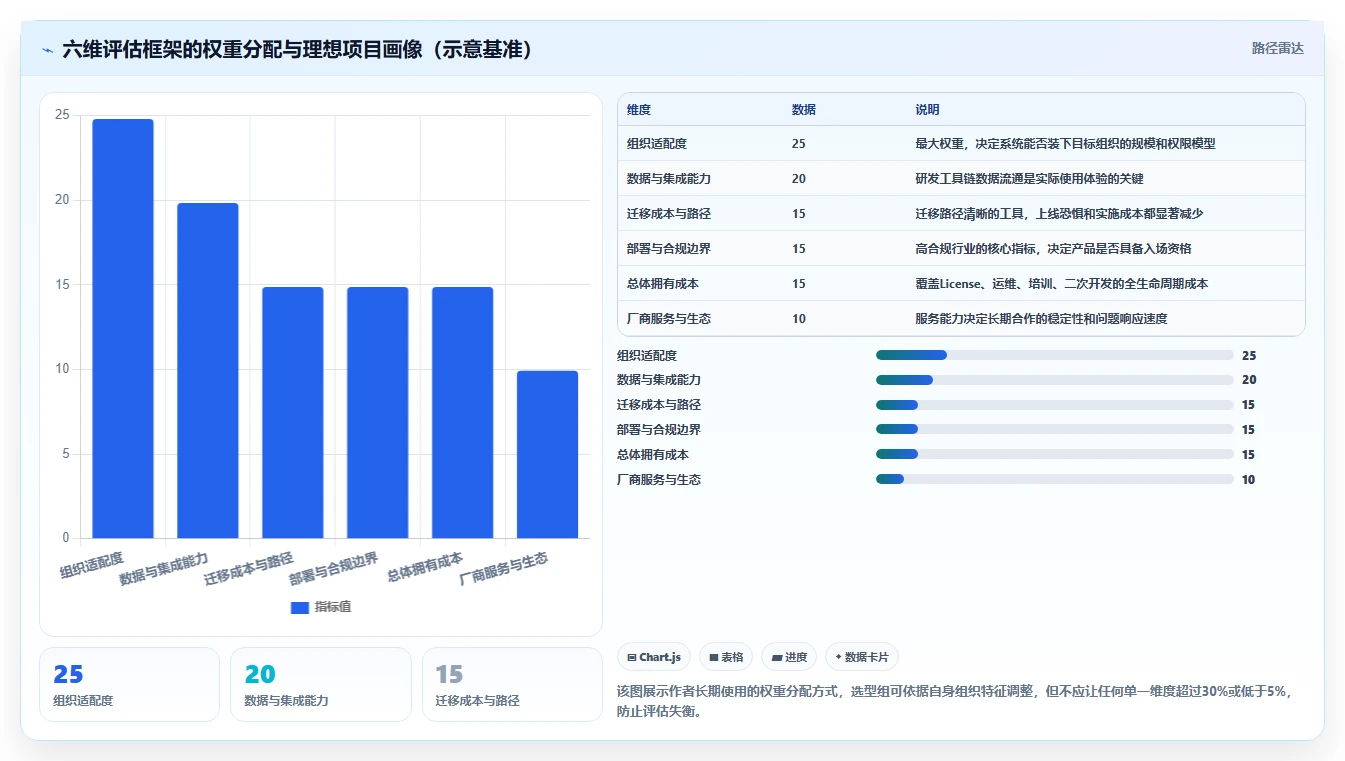Click the 厂商服务与生态 bar in chart
The width and height of the screenshot is (1345, 761).
(547, 454)
